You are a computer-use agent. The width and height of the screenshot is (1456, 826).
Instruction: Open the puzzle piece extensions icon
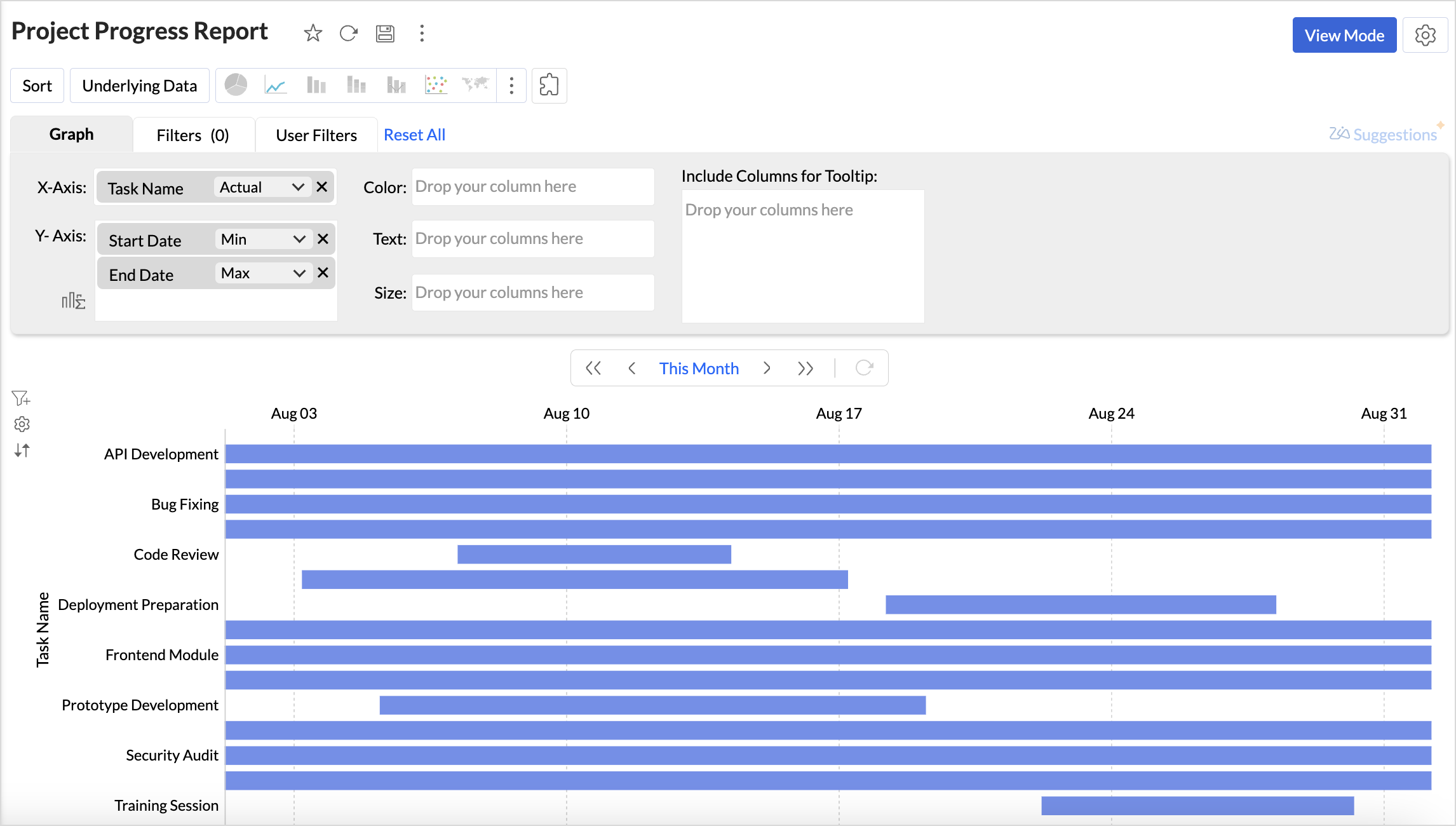coord(549,85)
